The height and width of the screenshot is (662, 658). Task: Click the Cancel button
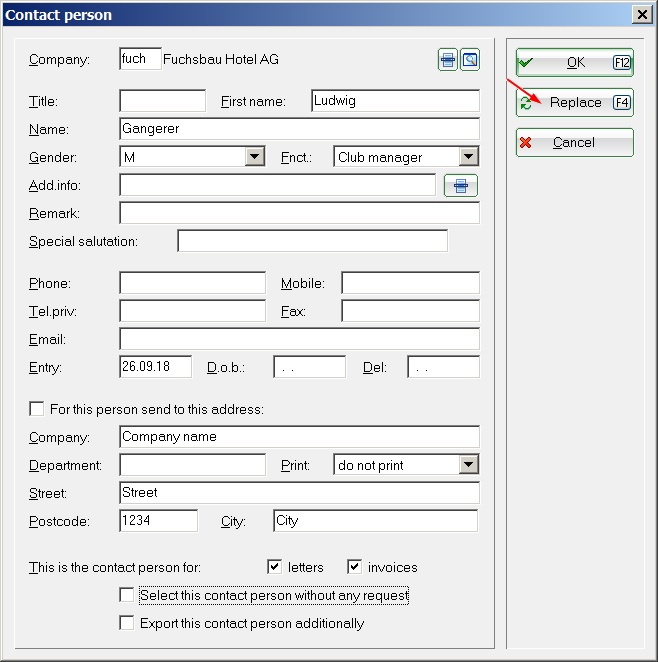[574, 142]
